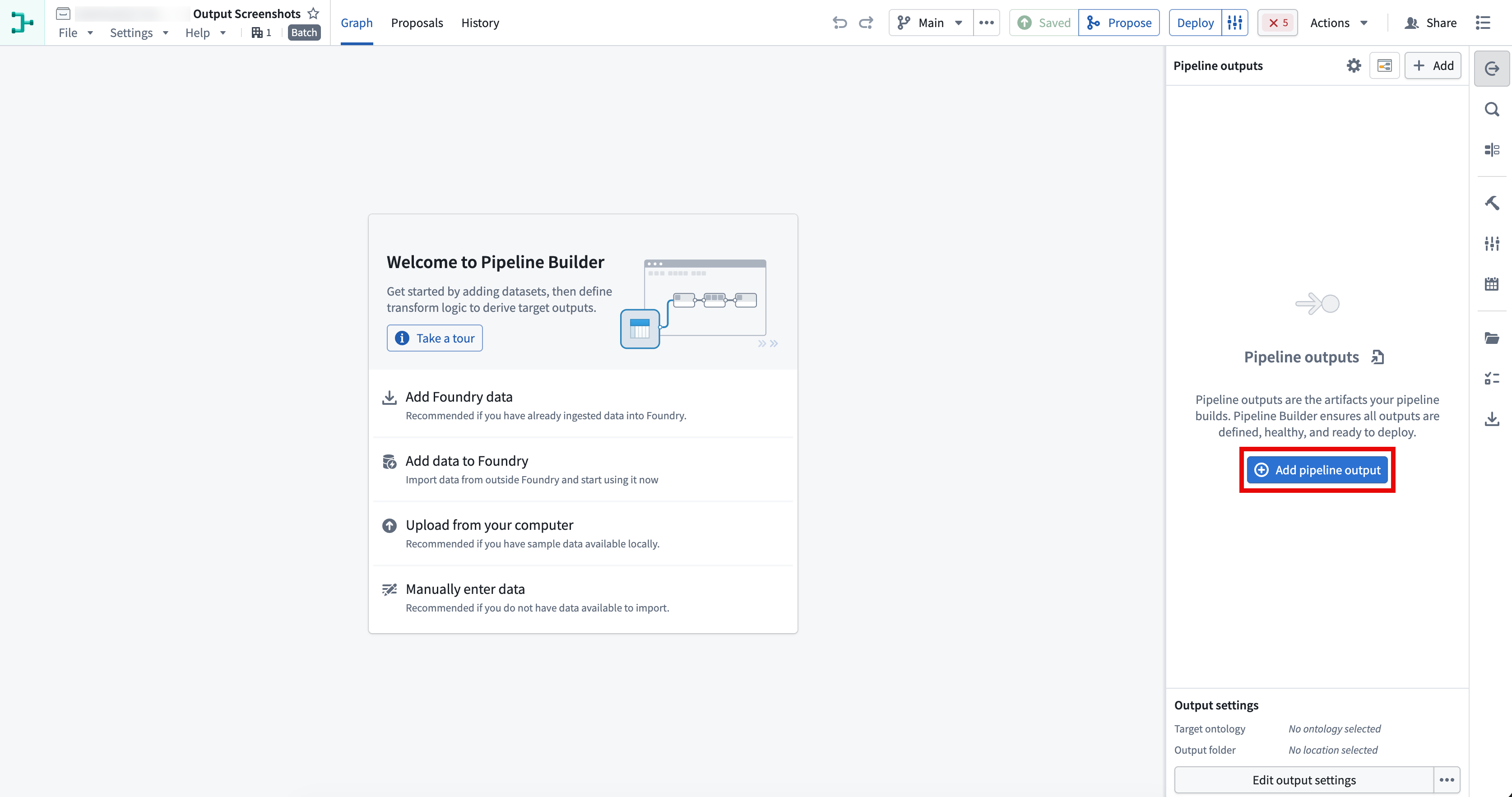Screen dimensions: 1512x797
Task: Expand the Help menu
Action: coord(205,33)
